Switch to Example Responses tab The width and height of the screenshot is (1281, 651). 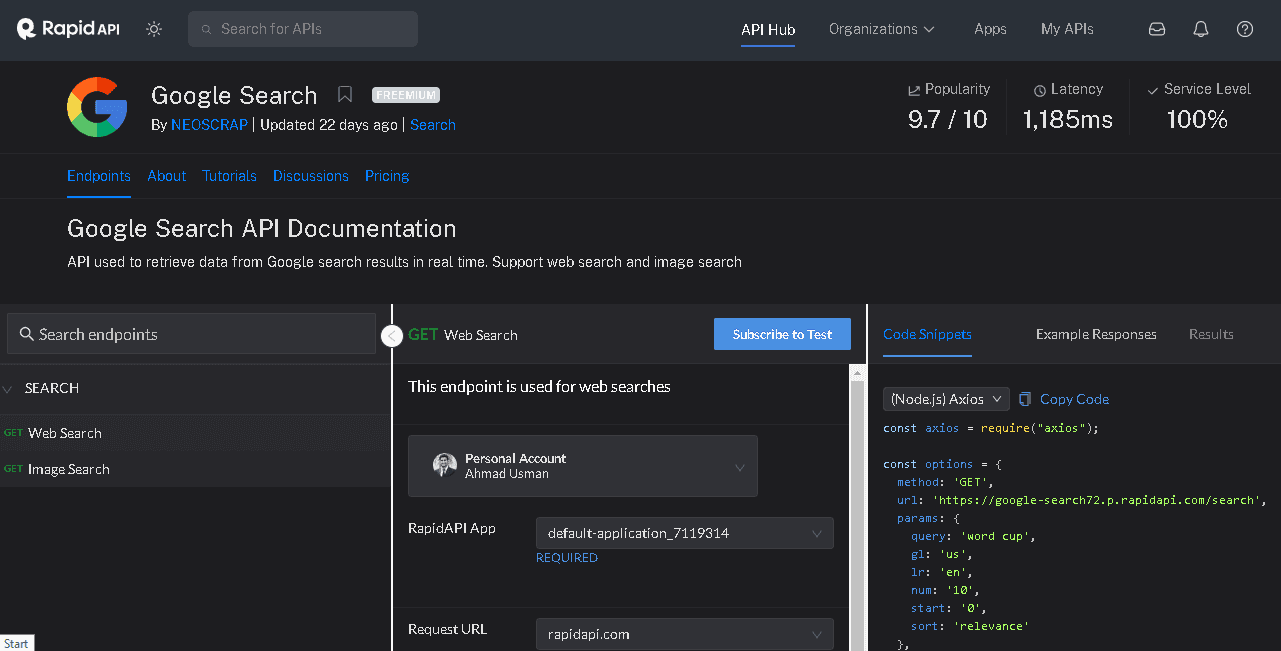[x=1096, y=334]
